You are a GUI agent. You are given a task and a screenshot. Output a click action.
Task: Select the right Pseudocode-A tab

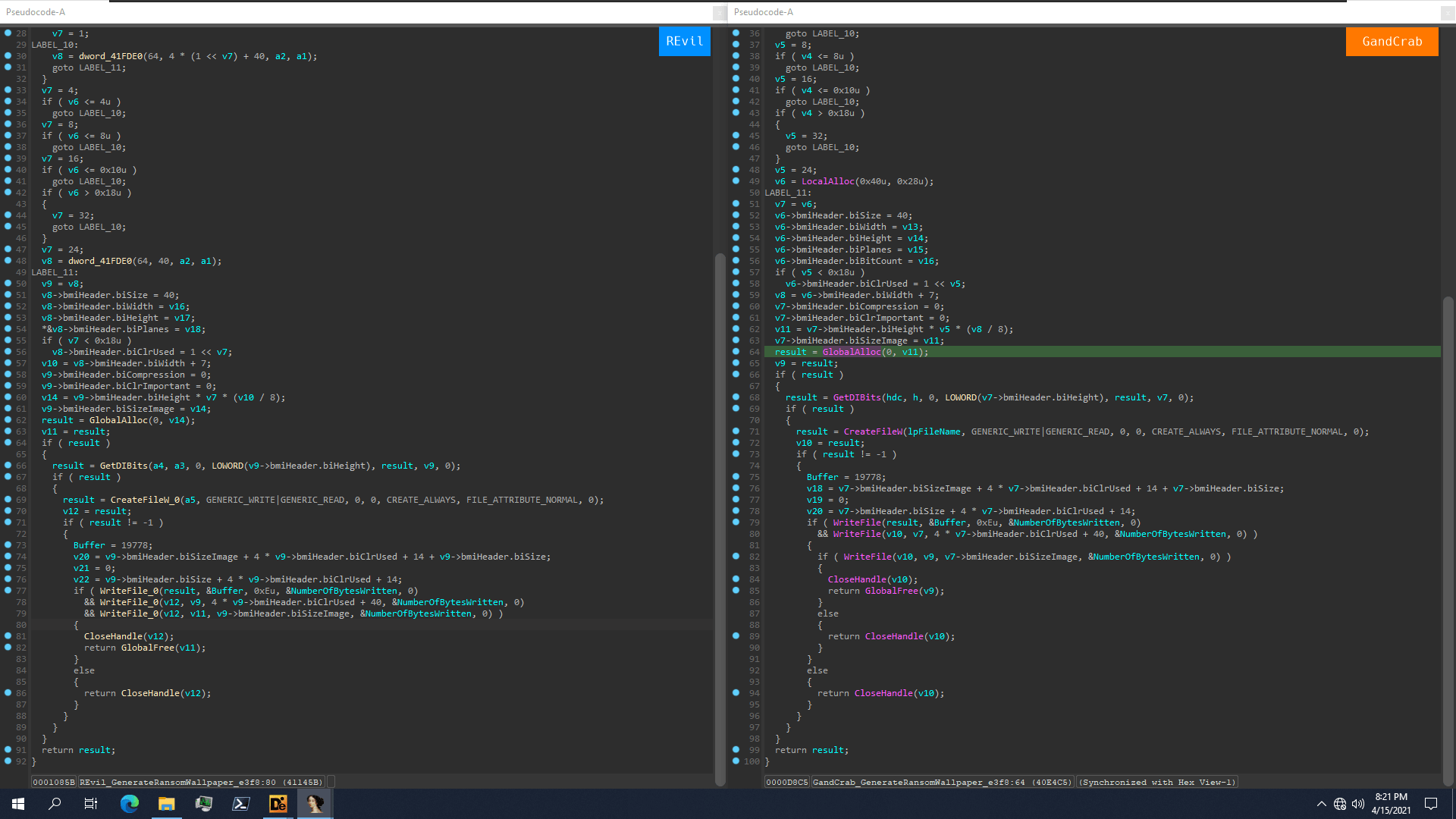point(764,12)
